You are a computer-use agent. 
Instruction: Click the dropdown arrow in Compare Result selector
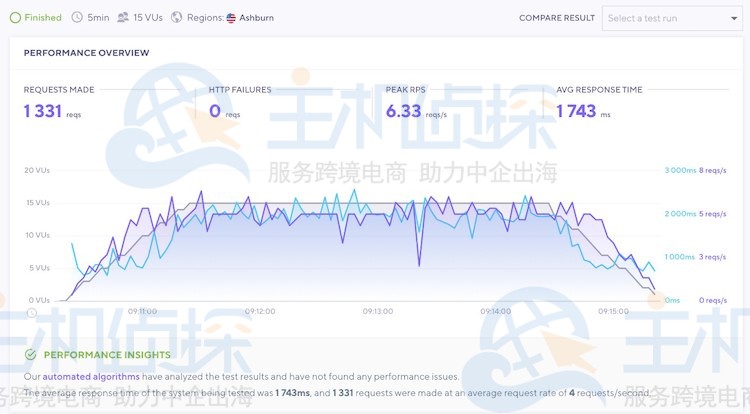pyautogui.click(x=734, y=19)
